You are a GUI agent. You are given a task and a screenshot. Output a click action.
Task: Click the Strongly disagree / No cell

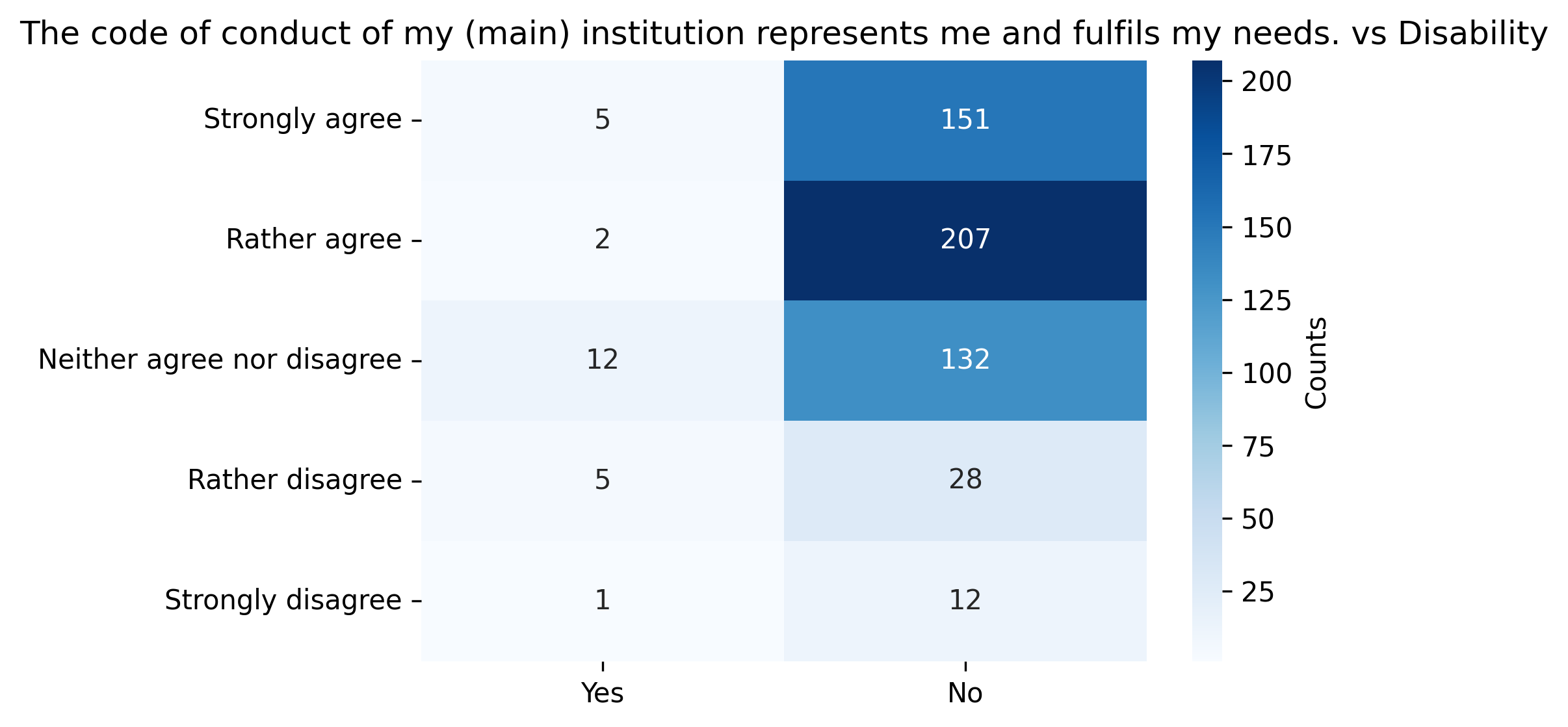(x=965, y=600)
